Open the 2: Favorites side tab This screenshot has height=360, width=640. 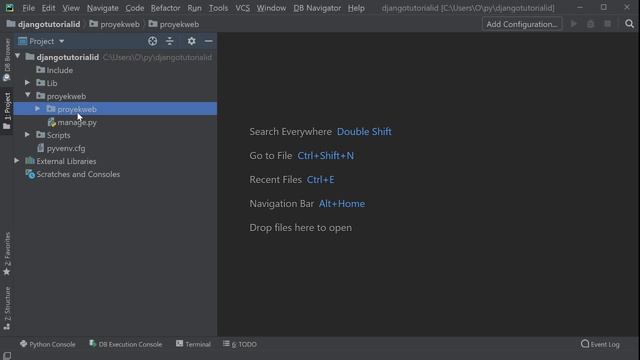pos(7,254)
